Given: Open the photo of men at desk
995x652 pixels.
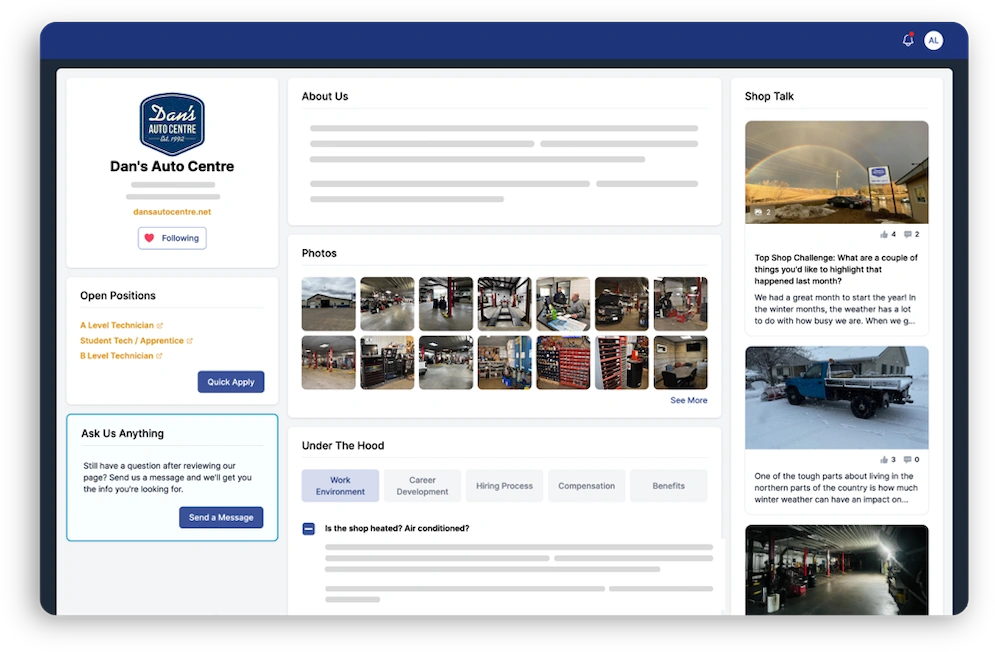Looking at the screenshot, I should pos(563,304).
